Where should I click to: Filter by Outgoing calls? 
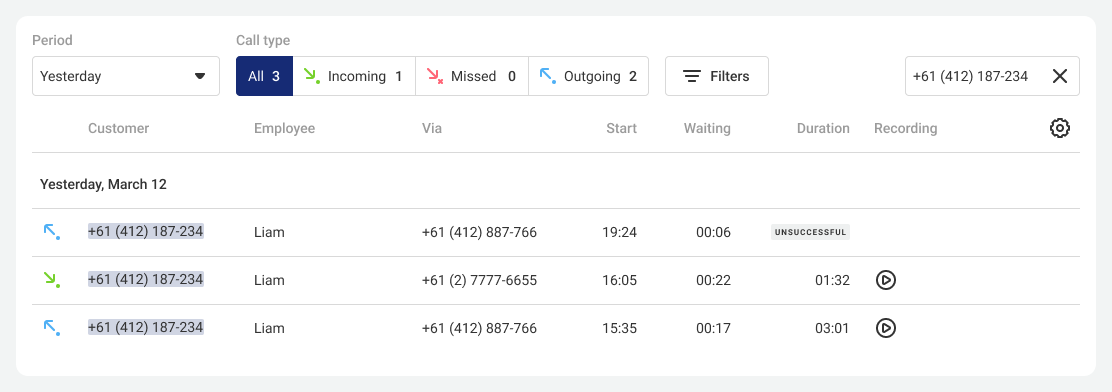[x=589, y=76]
